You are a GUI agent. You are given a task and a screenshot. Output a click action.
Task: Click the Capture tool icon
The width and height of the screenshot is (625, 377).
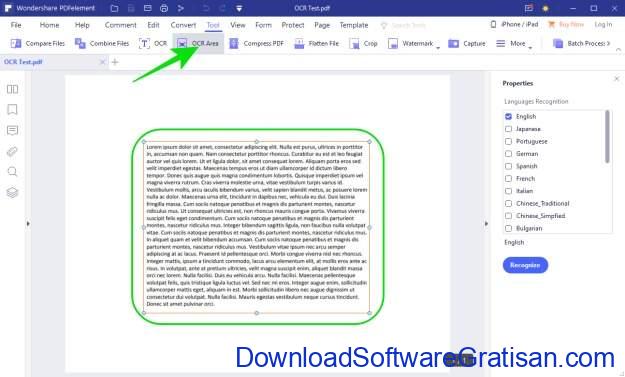coord(454,43)
